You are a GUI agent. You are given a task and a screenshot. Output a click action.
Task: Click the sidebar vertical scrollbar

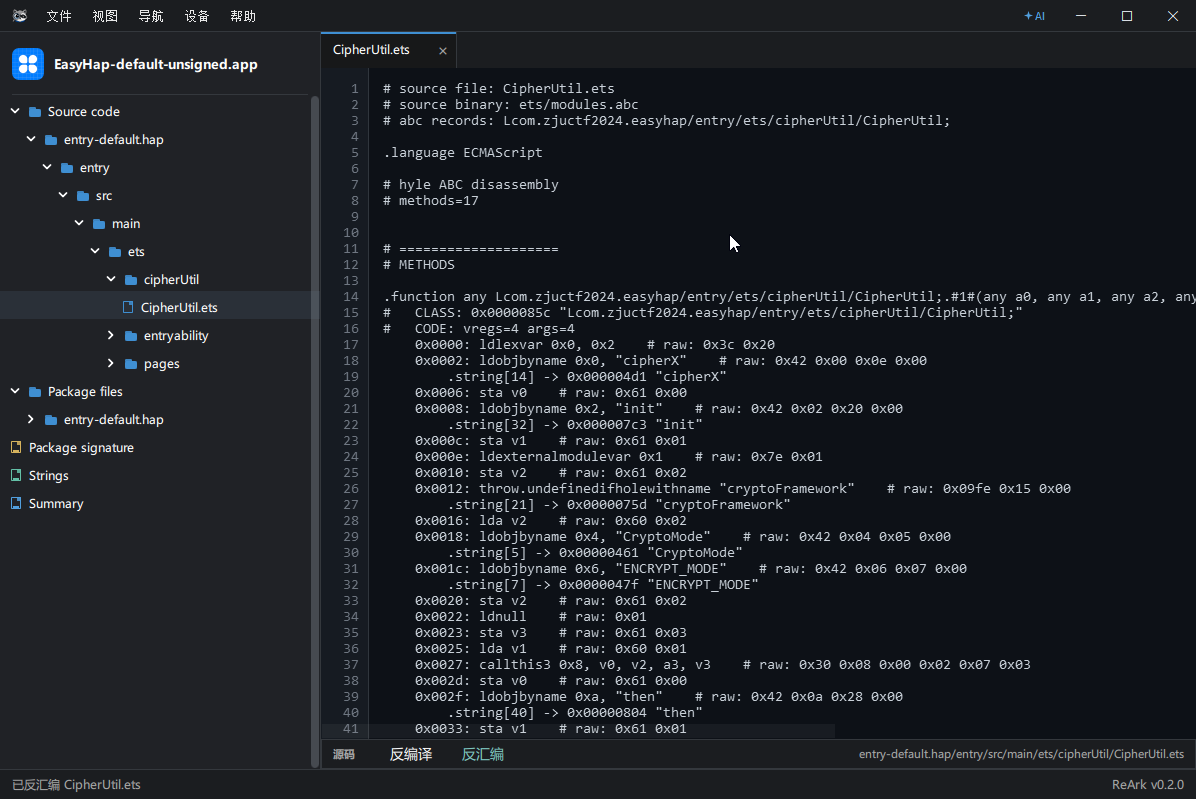click(314, 432)
